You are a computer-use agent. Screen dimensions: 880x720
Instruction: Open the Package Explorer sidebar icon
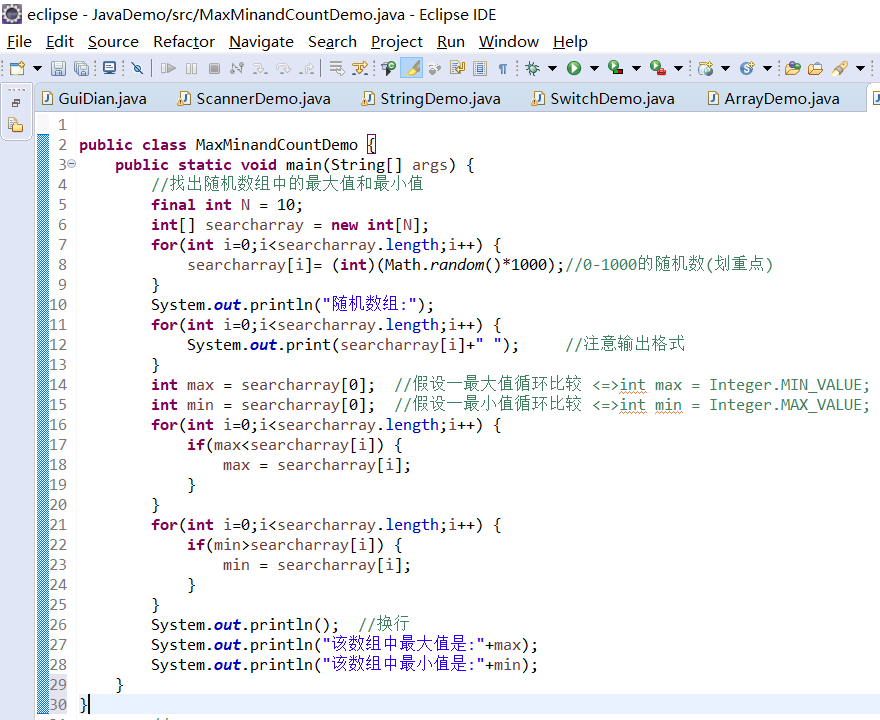(x=16, y=125)
